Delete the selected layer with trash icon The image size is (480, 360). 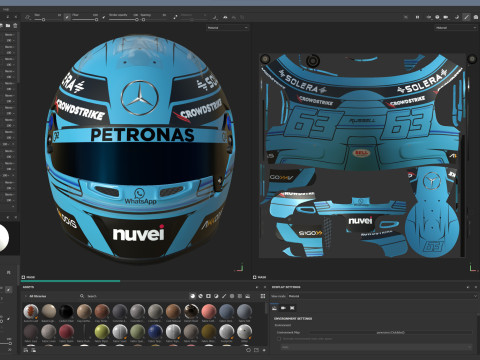15,26
